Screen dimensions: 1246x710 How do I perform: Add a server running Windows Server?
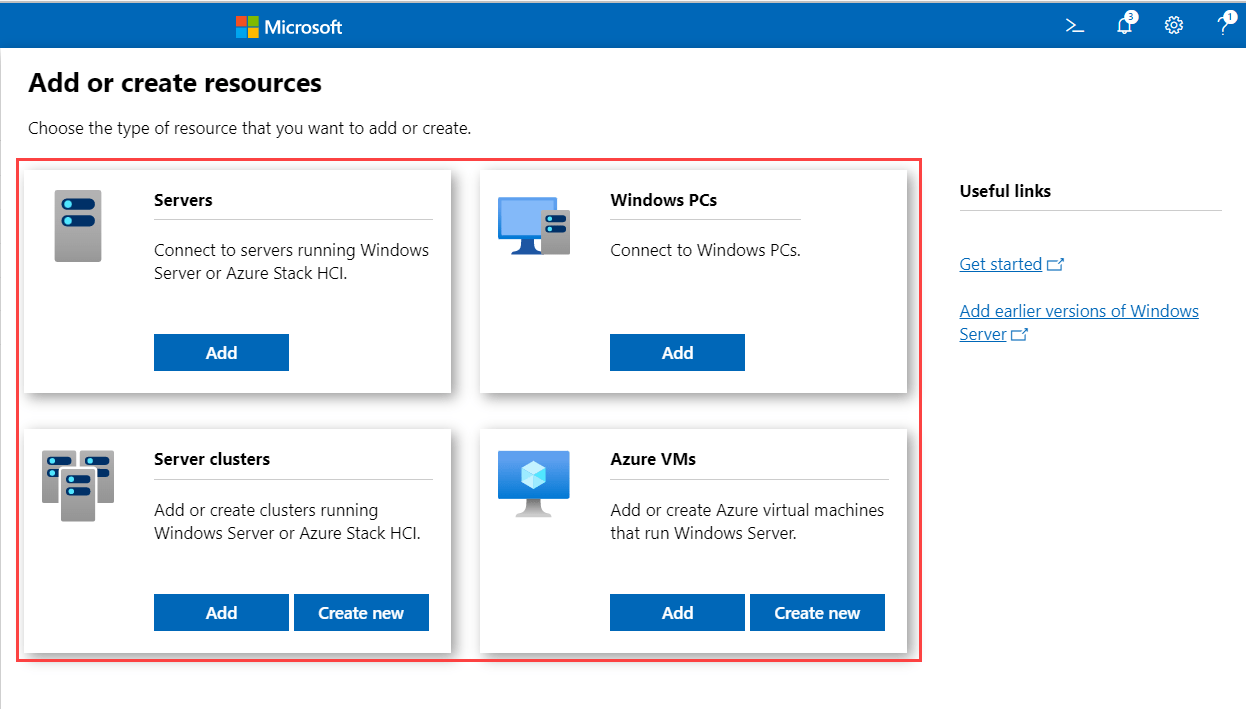(221, 352)
